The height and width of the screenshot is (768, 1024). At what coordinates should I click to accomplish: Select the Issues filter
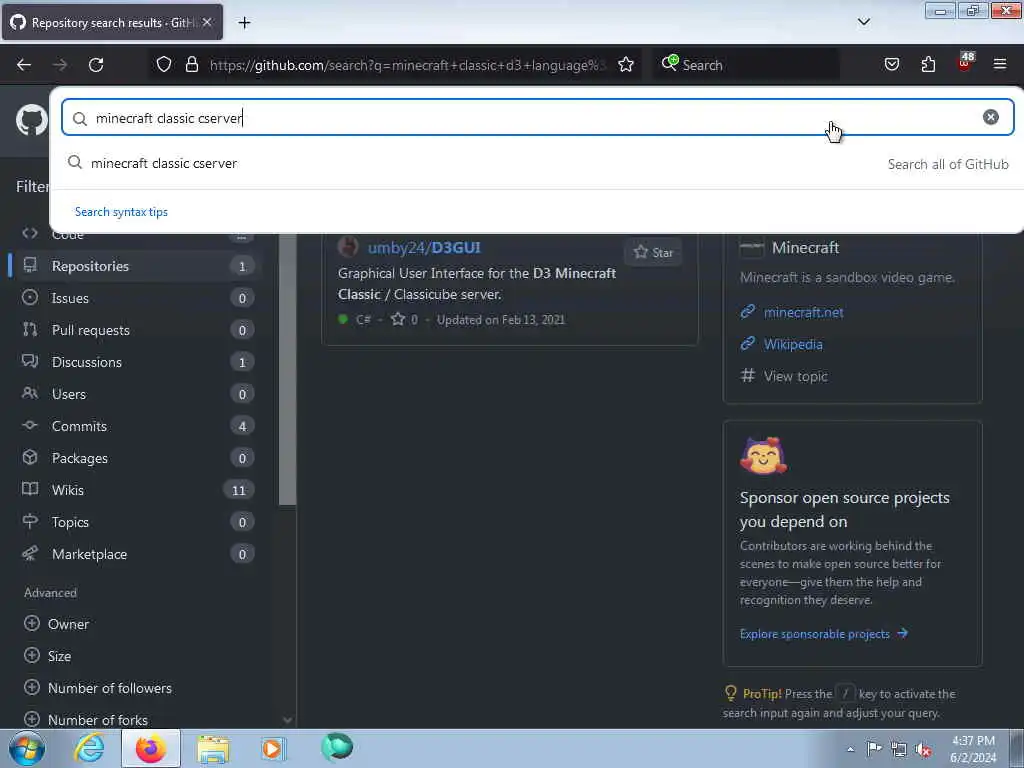(136, 298)
